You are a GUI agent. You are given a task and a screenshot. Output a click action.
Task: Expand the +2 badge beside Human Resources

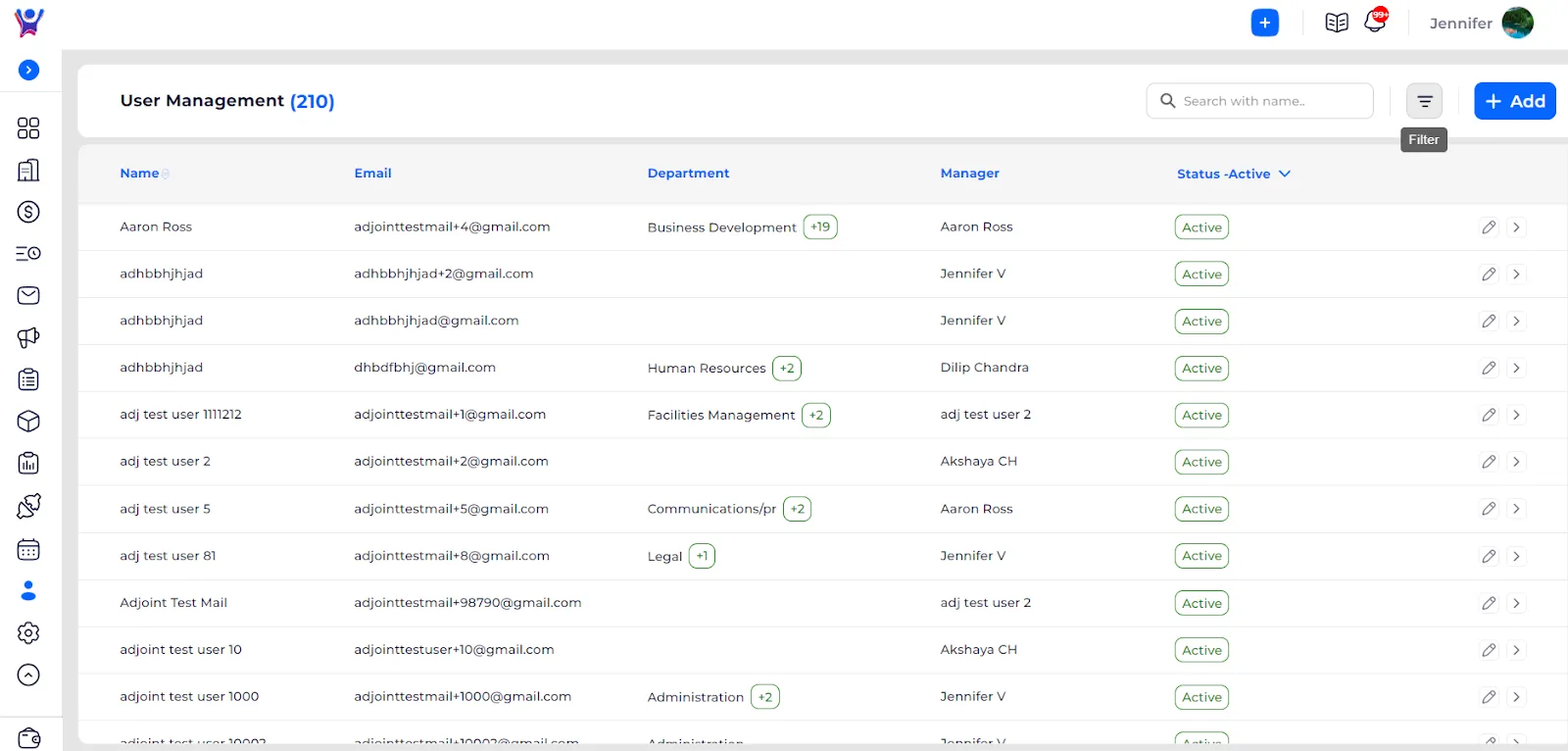click(x=787, y=368)
